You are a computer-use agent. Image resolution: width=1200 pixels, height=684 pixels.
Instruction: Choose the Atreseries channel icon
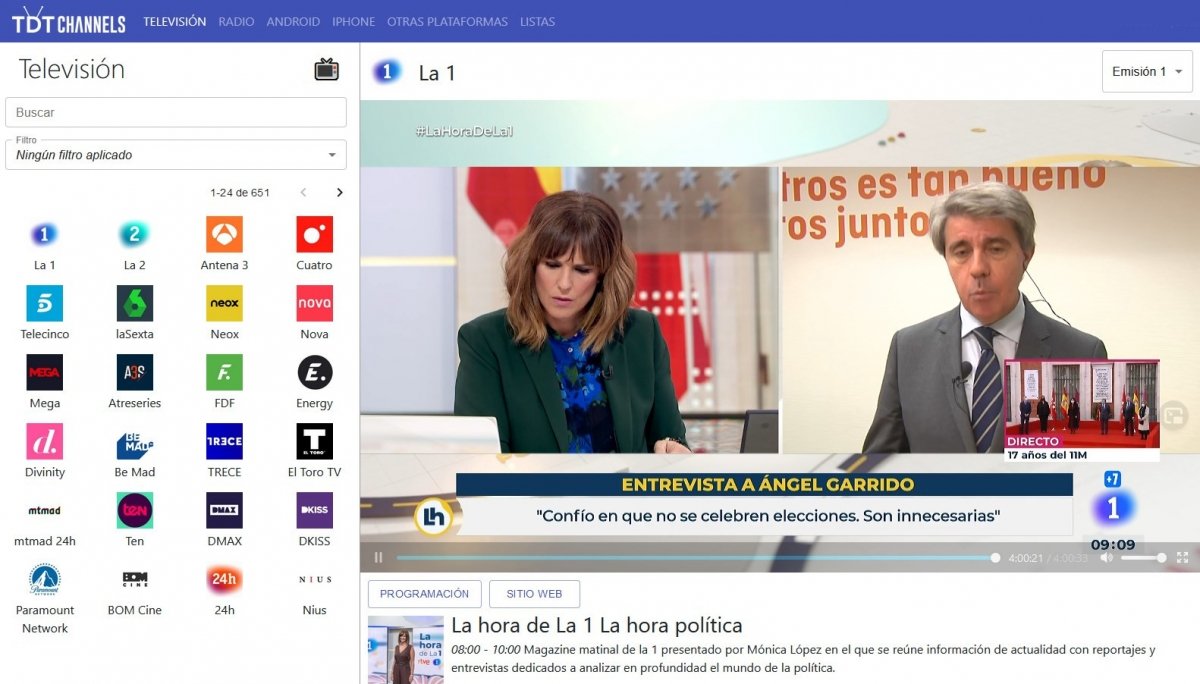pos(134,373)
